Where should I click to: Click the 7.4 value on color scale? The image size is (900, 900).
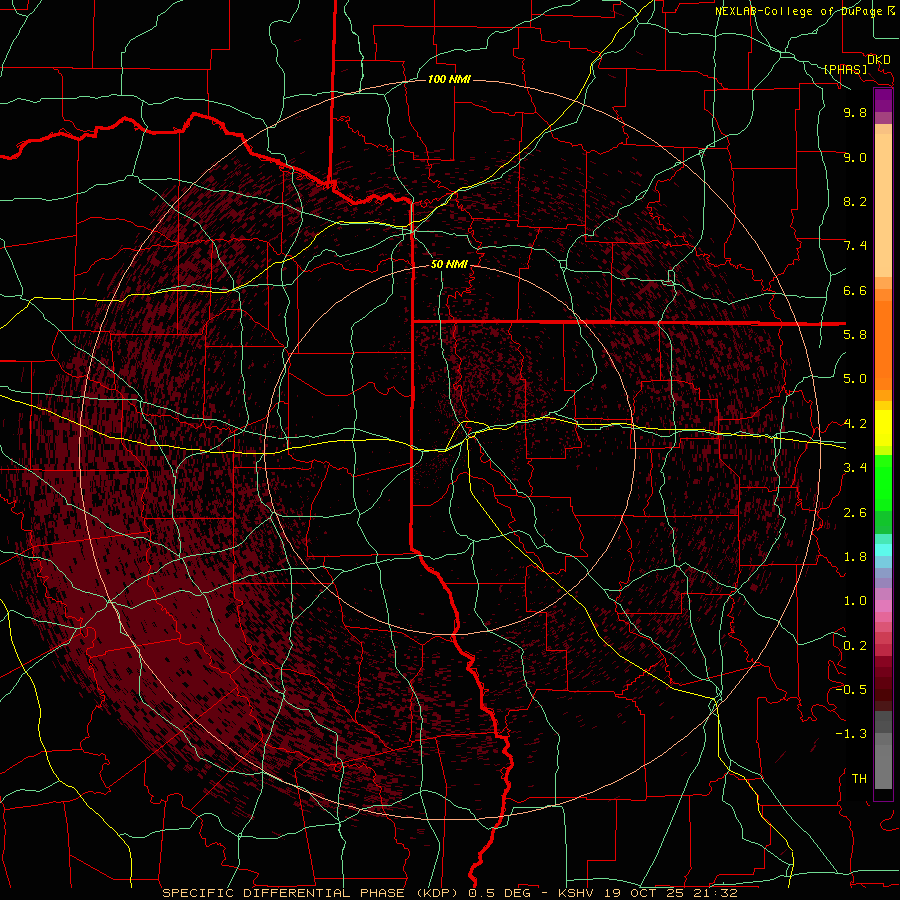[855, 246]
